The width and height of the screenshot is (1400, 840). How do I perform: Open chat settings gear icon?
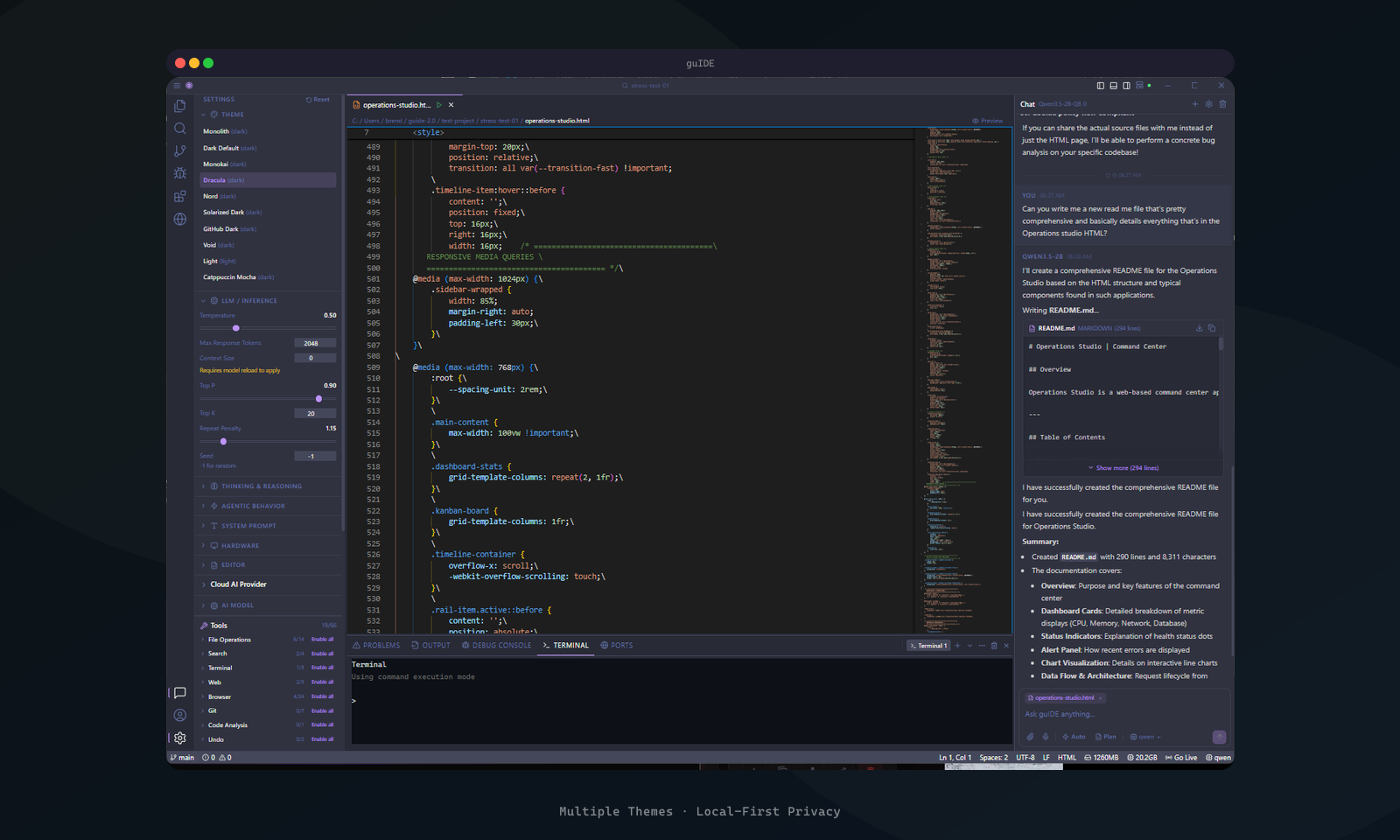click(x=1209, y=104)
